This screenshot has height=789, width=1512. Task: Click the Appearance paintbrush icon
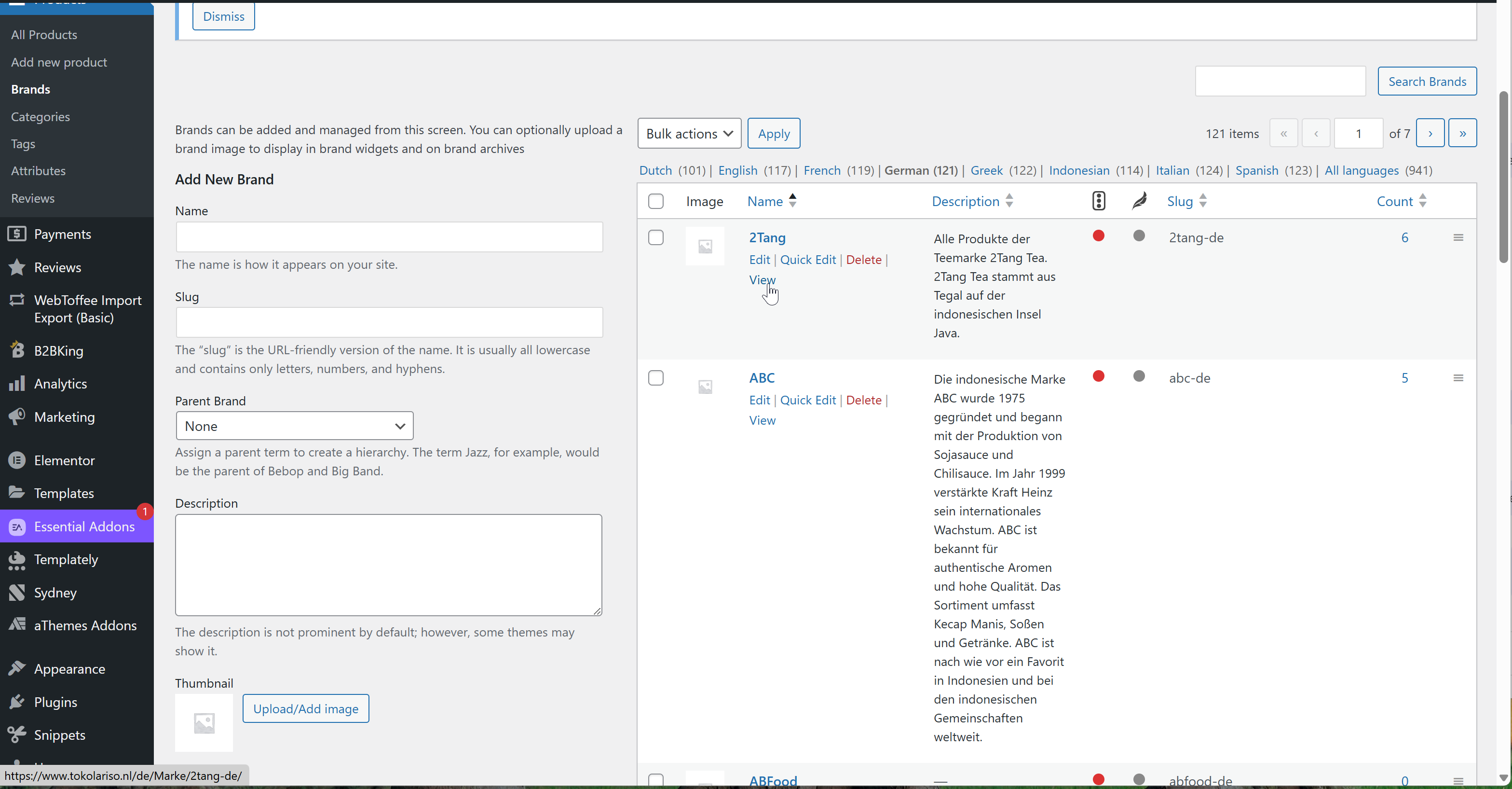coord(17,668)
